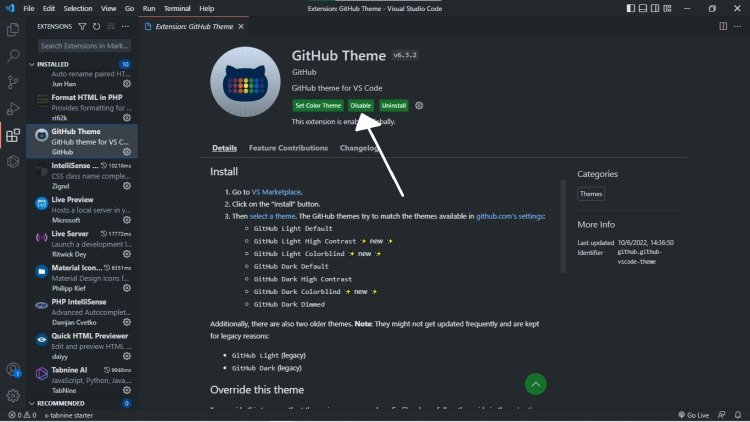
Task: Switch to Feature Contributions tab
Action: 288,148
